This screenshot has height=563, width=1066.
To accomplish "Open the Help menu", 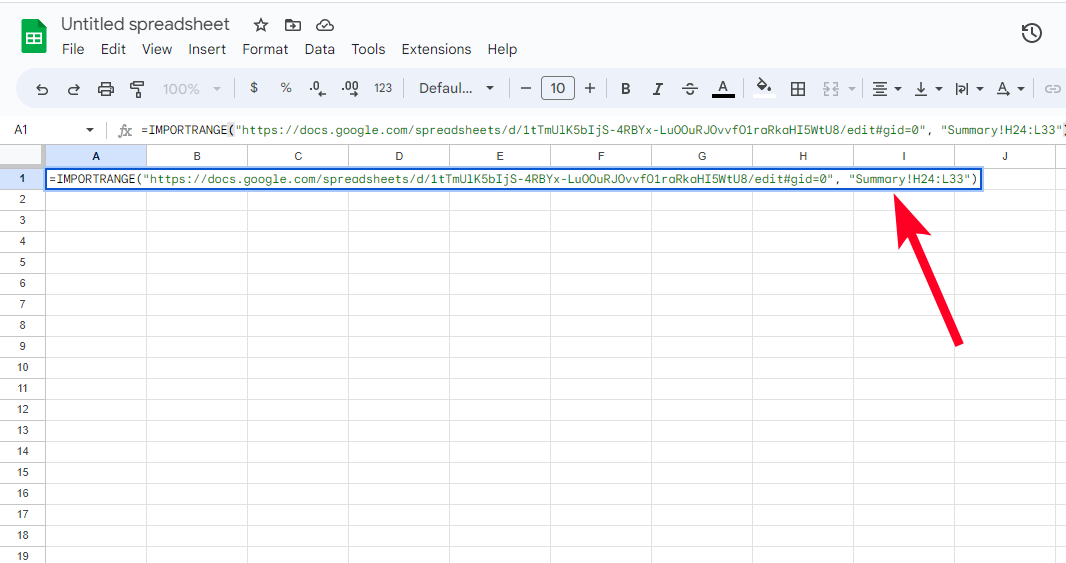I will point(502,49).
